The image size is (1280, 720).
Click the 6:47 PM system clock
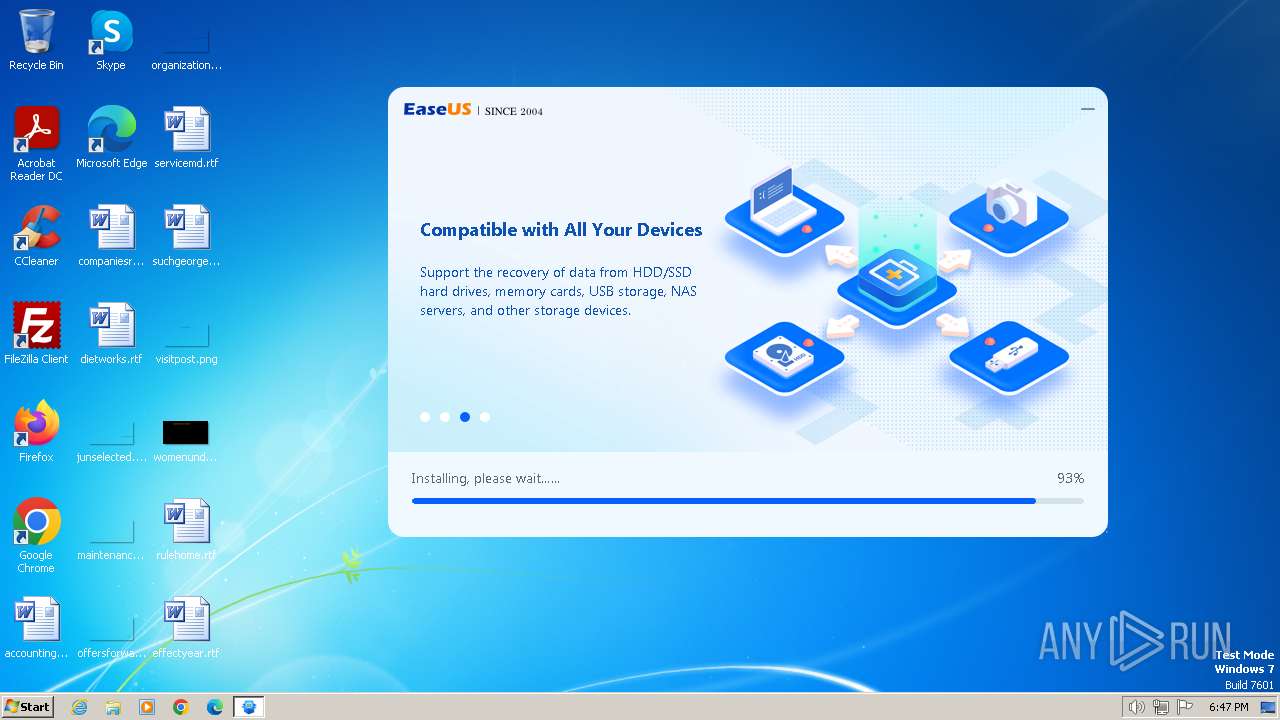1229,707
